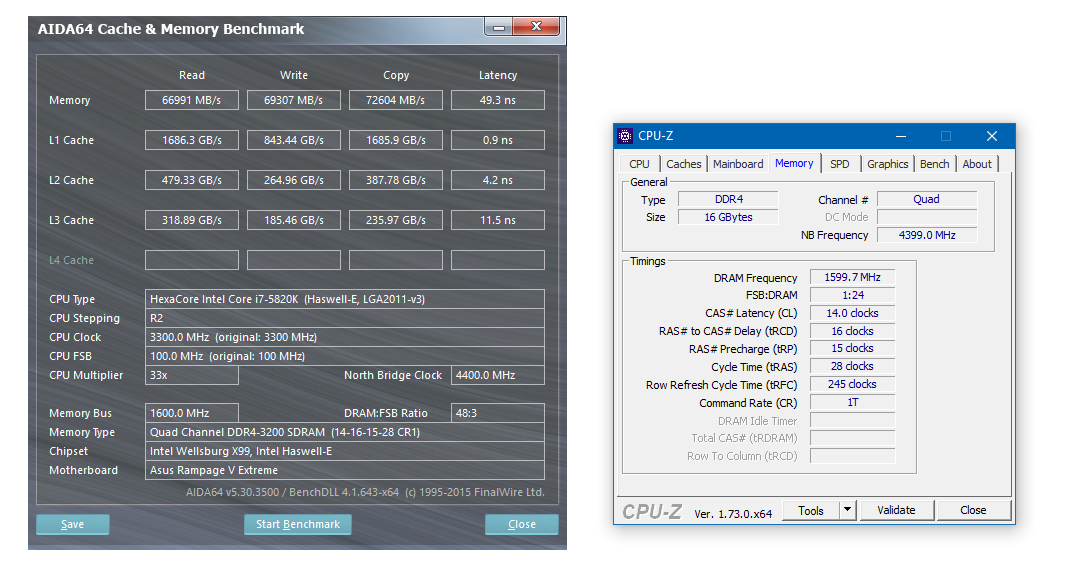Click Start Benchmark in AIDA64
Viewport: 1067px width, 582px height.
coord(297,524)
